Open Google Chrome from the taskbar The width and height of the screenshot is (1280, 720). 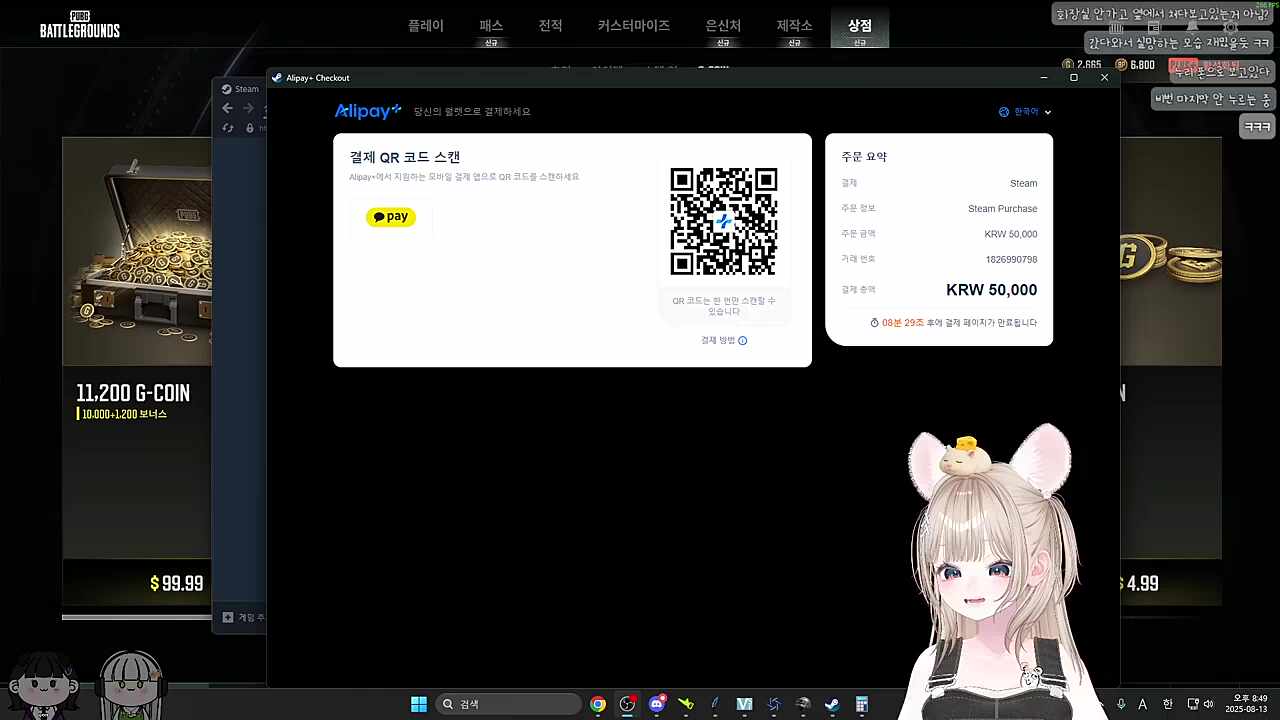tap(598, 704)
